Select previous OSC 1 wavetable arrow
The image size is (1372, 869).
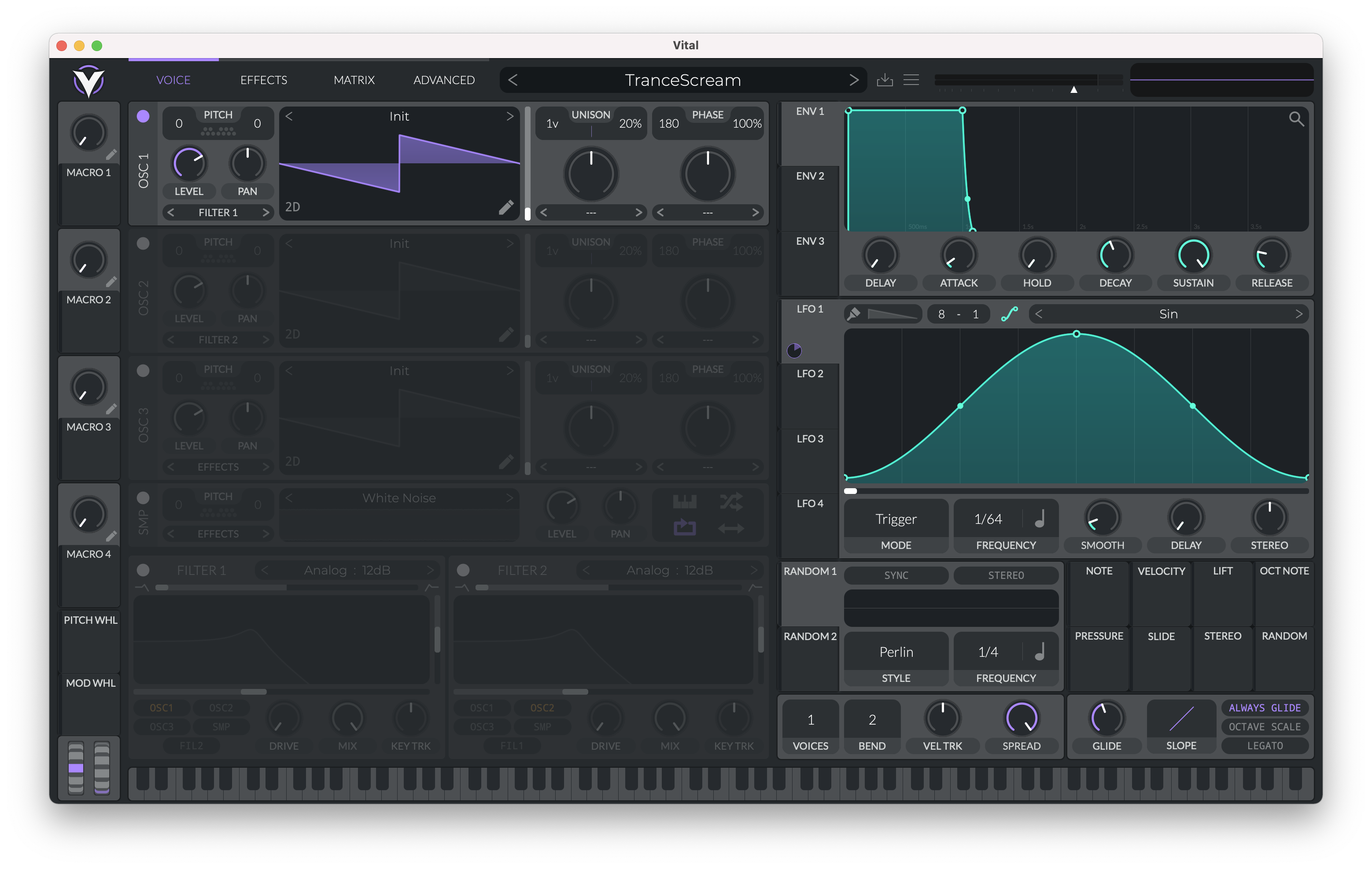(289, 116)
